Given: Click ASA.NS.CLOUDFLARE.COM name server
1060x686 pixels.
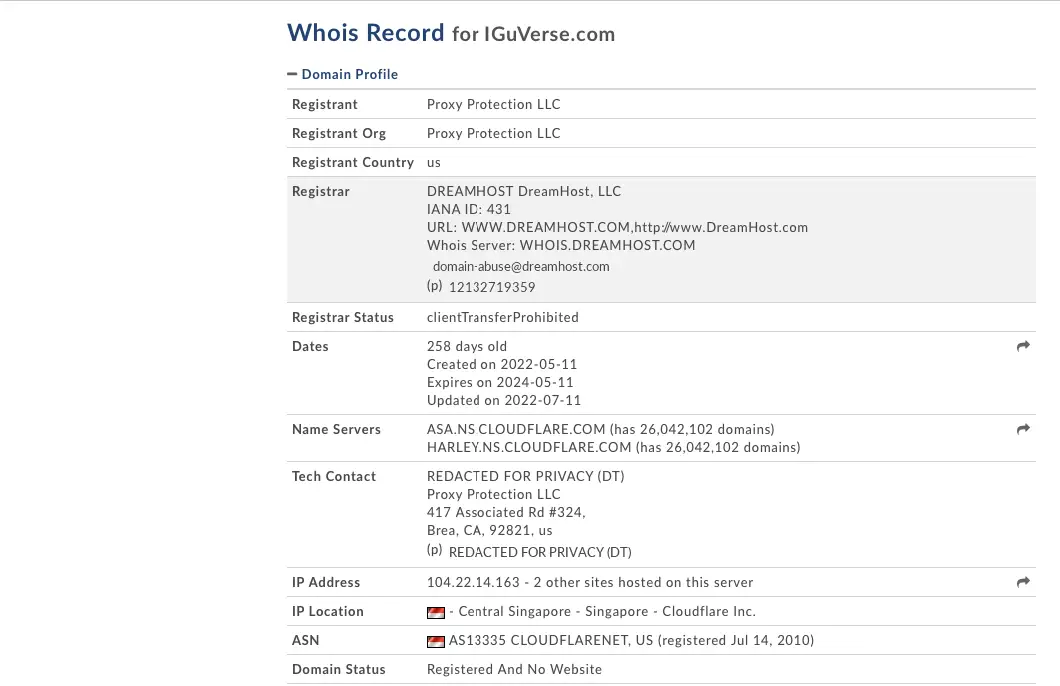Looking at the screenshot, I should click(x=516, y=429).
